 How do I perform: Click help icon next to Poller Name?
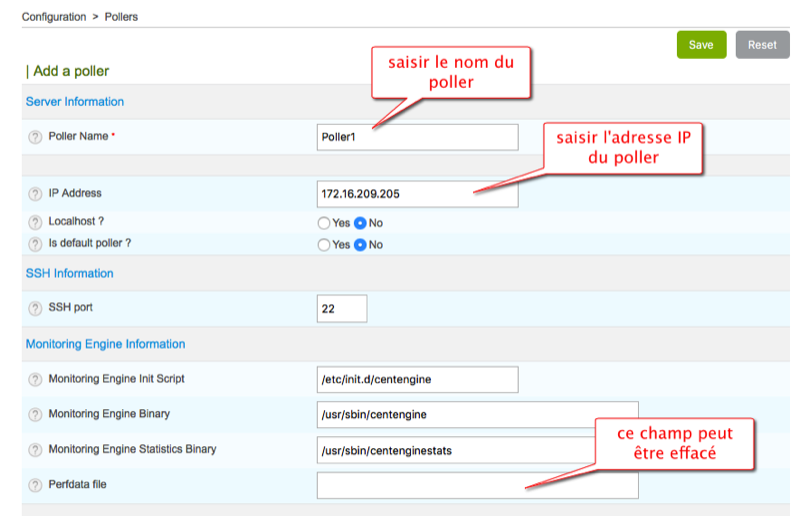[x=35, y=137]
